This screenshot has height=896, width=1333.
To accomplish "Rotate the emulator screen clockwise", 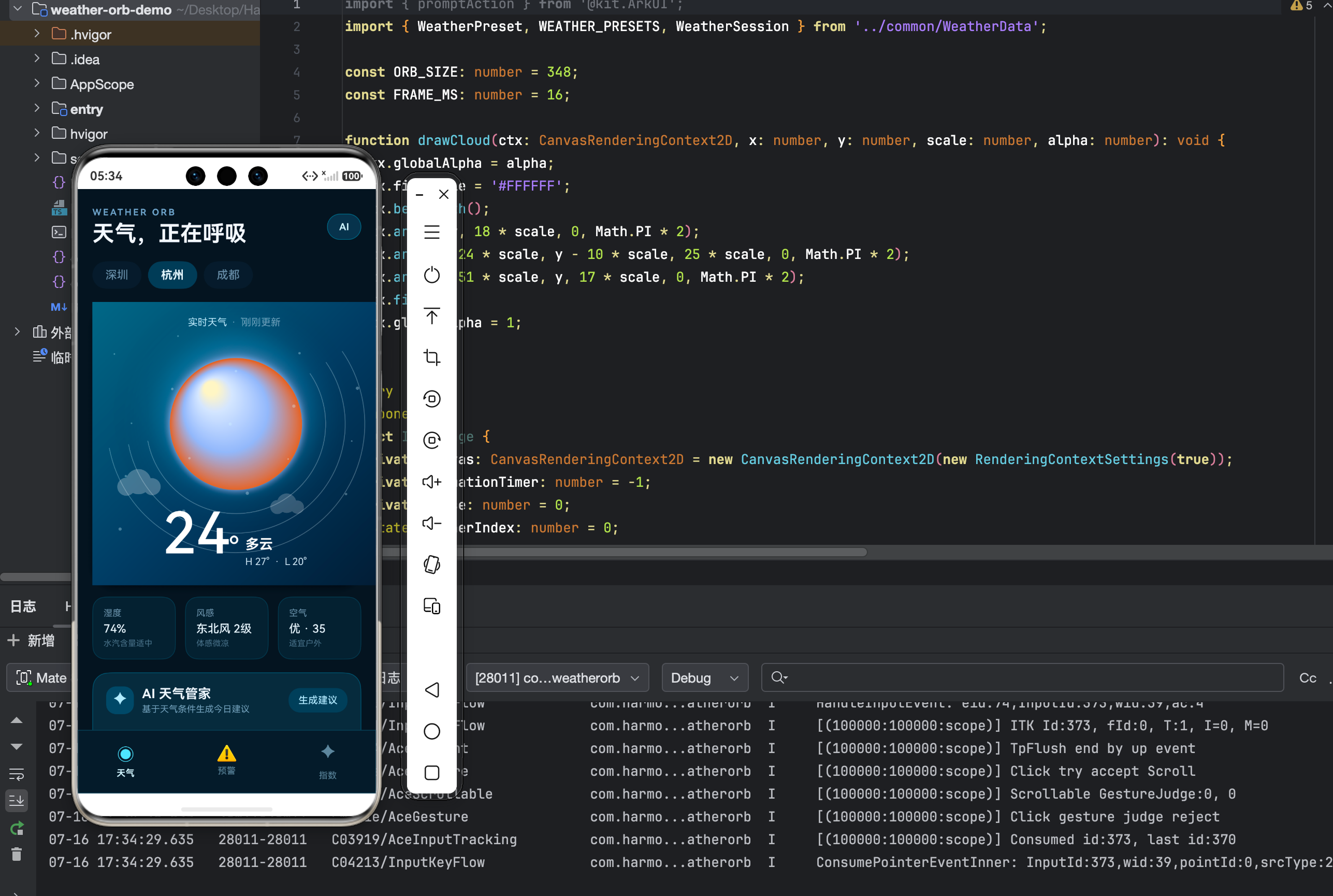I will point(432,440).
